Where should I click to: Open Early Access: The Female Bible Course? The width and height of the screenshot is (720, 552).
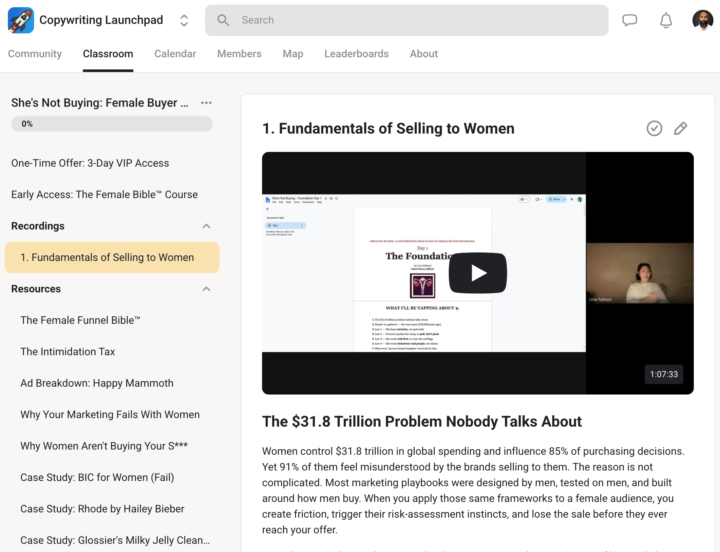coord(104,195)
